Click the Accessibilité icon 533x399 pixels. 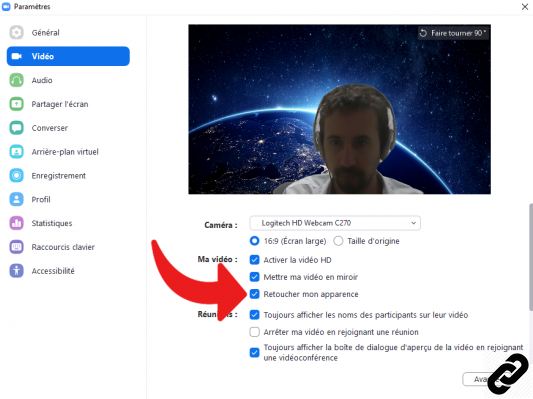tap(16, 271)
